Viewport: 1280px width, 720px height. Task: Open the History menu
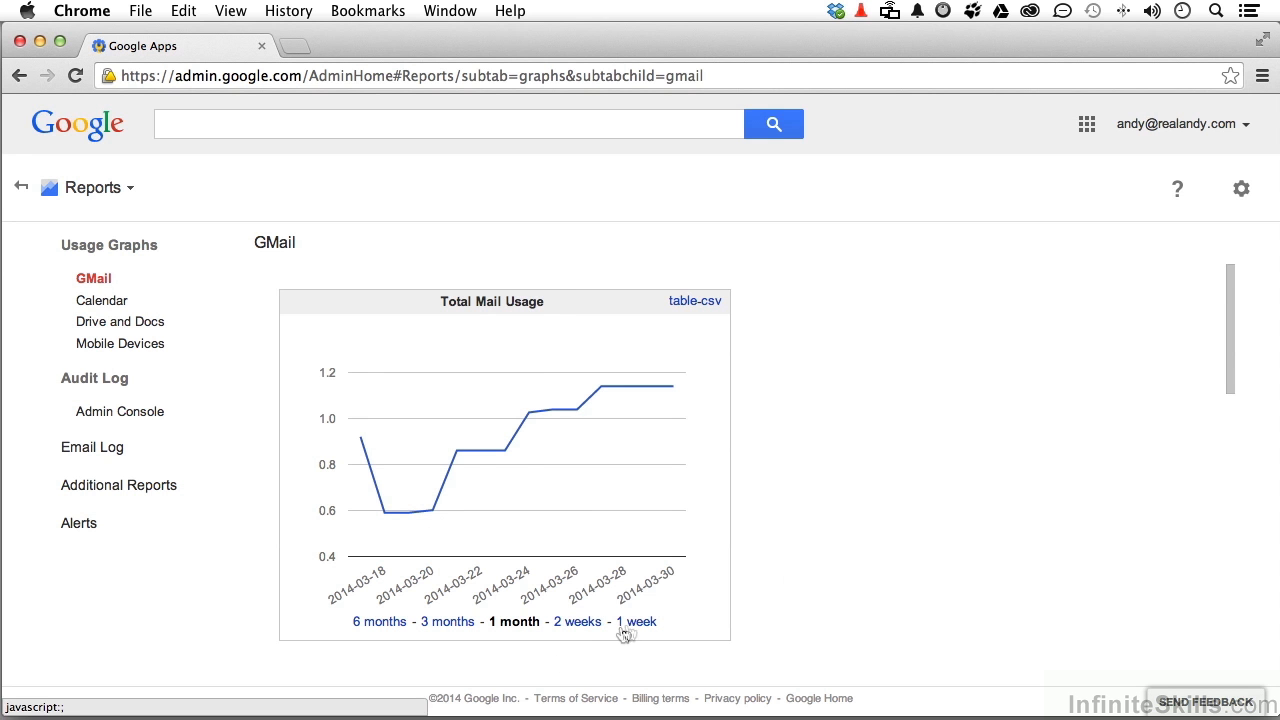[288, 11]
